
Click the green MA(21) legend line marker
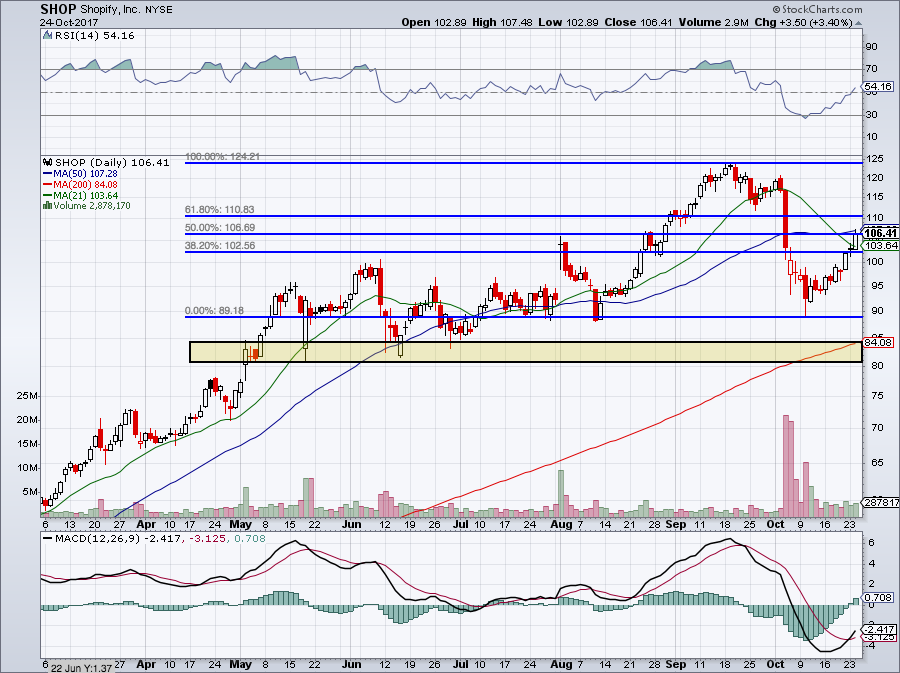click(x=48, y=196)
